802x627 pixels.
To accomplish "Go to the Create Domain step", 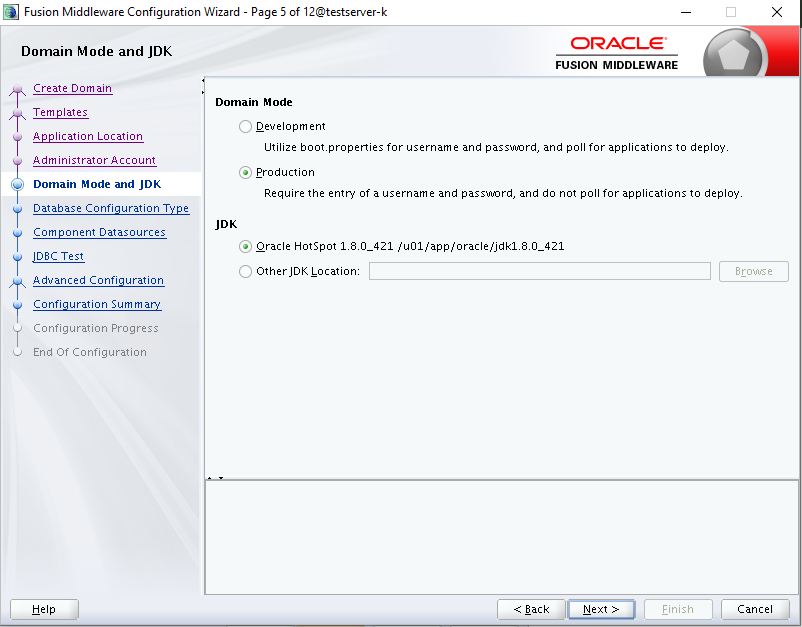I will (x=72, y=88).
